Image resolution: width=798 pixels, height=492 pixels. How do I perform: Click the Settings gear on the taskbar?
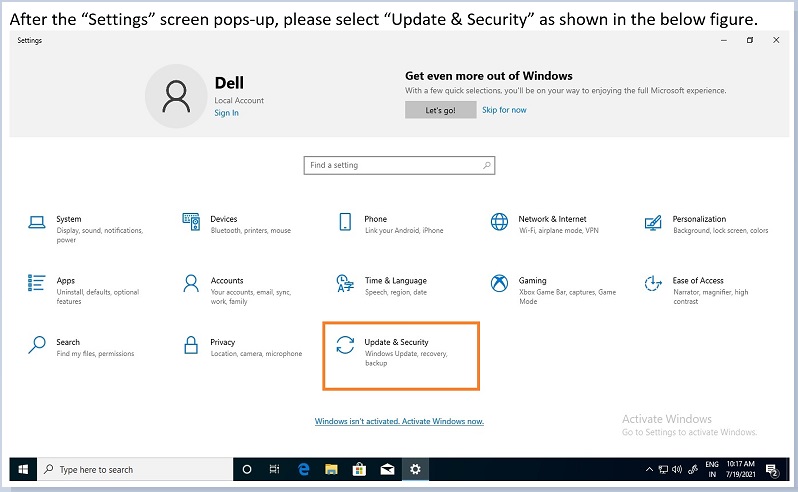415,470
